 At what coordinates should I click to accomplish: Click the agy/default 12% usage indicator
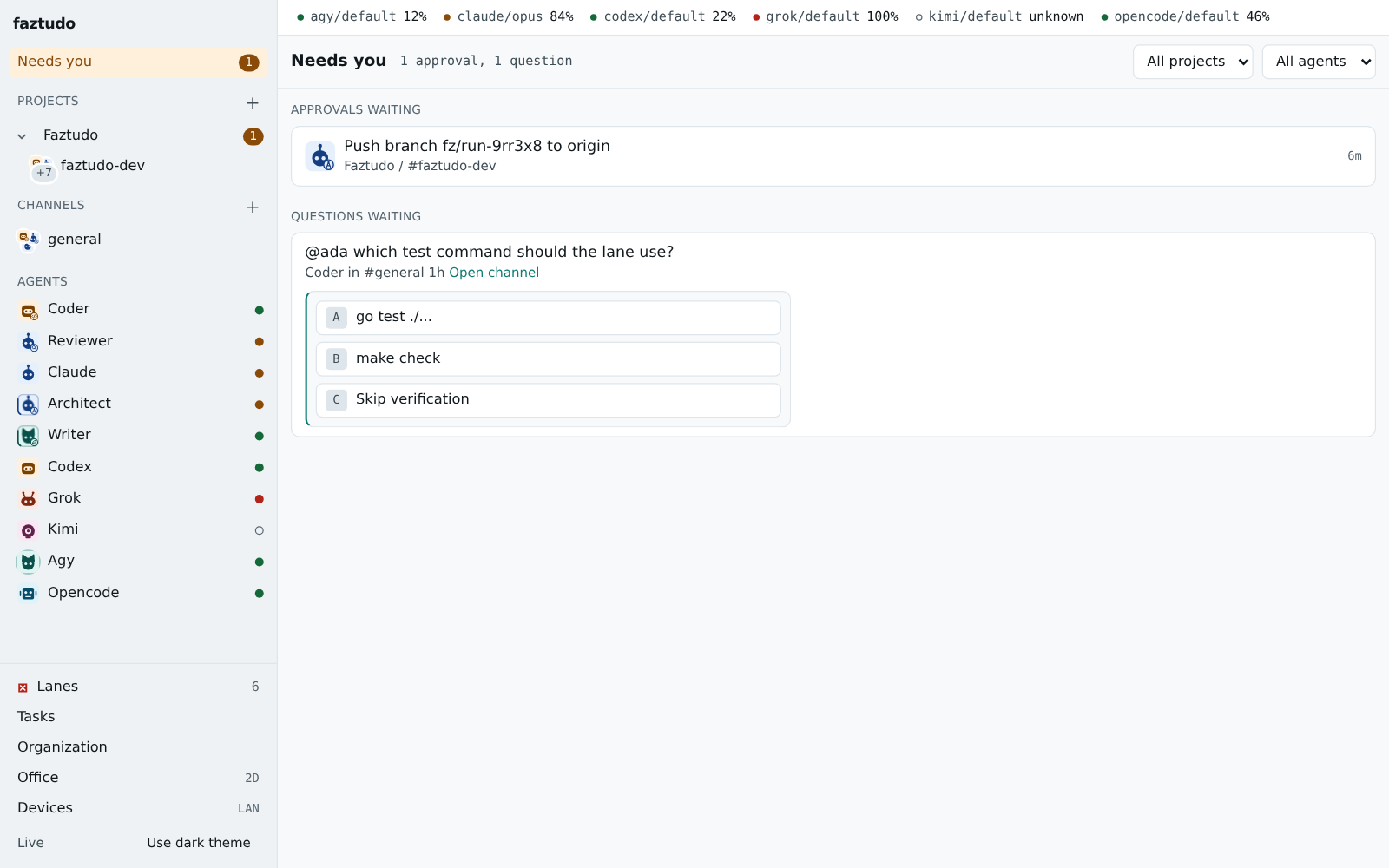pyautogui.click(x=362, y=16)
